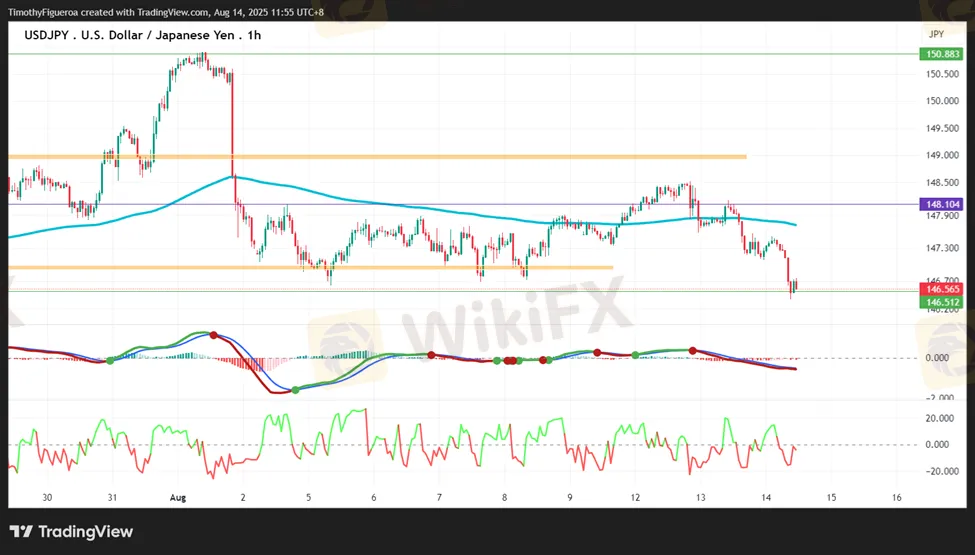Click the 149.000 price scale tick

(x=942, y=155)
